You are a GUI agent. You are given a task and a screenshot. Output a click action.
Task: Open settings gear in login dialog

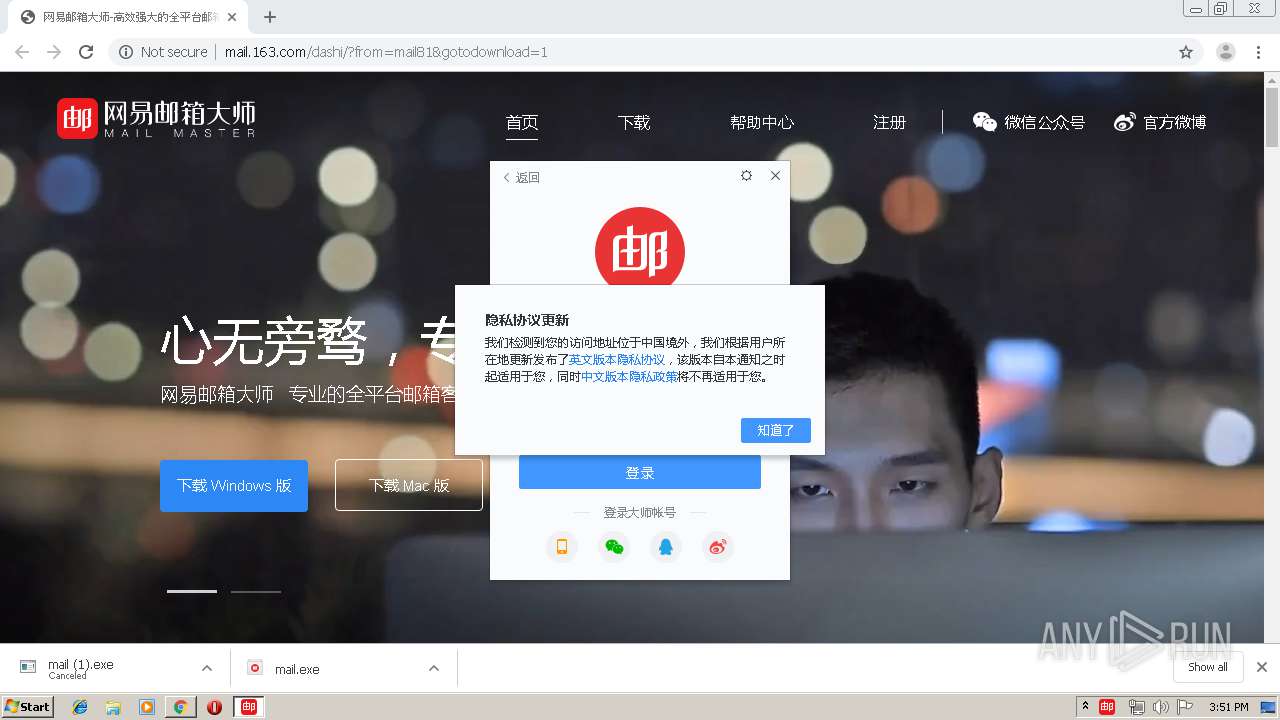pos(746,175)
